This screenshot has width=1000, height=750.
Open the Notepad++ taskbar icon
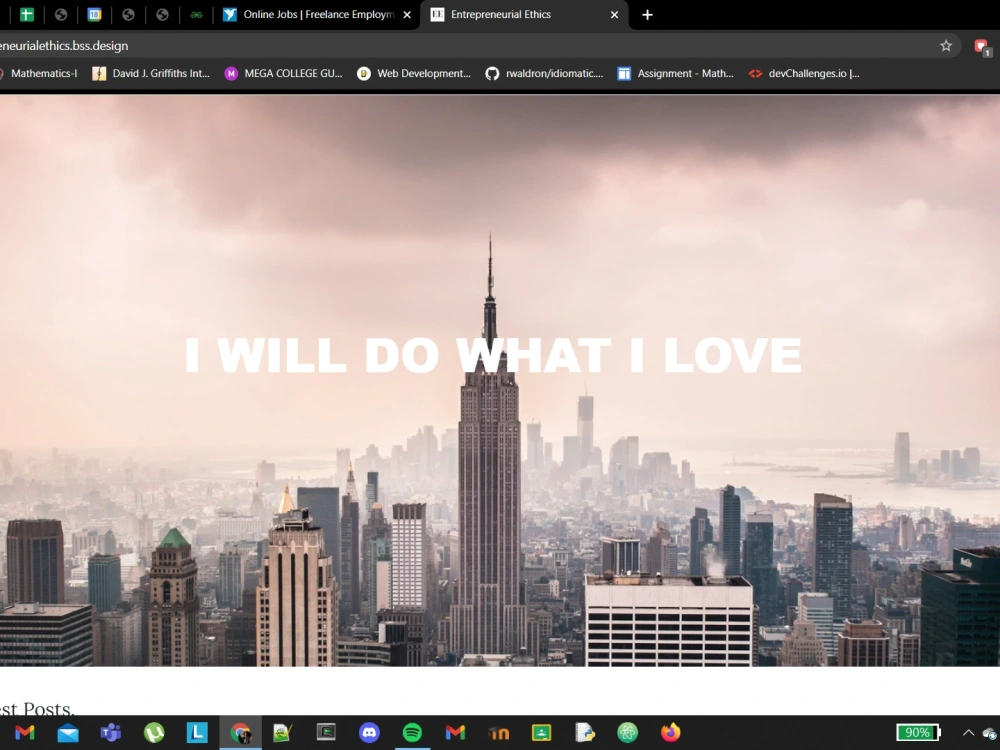pyautogui.click(x=283, y=733)
